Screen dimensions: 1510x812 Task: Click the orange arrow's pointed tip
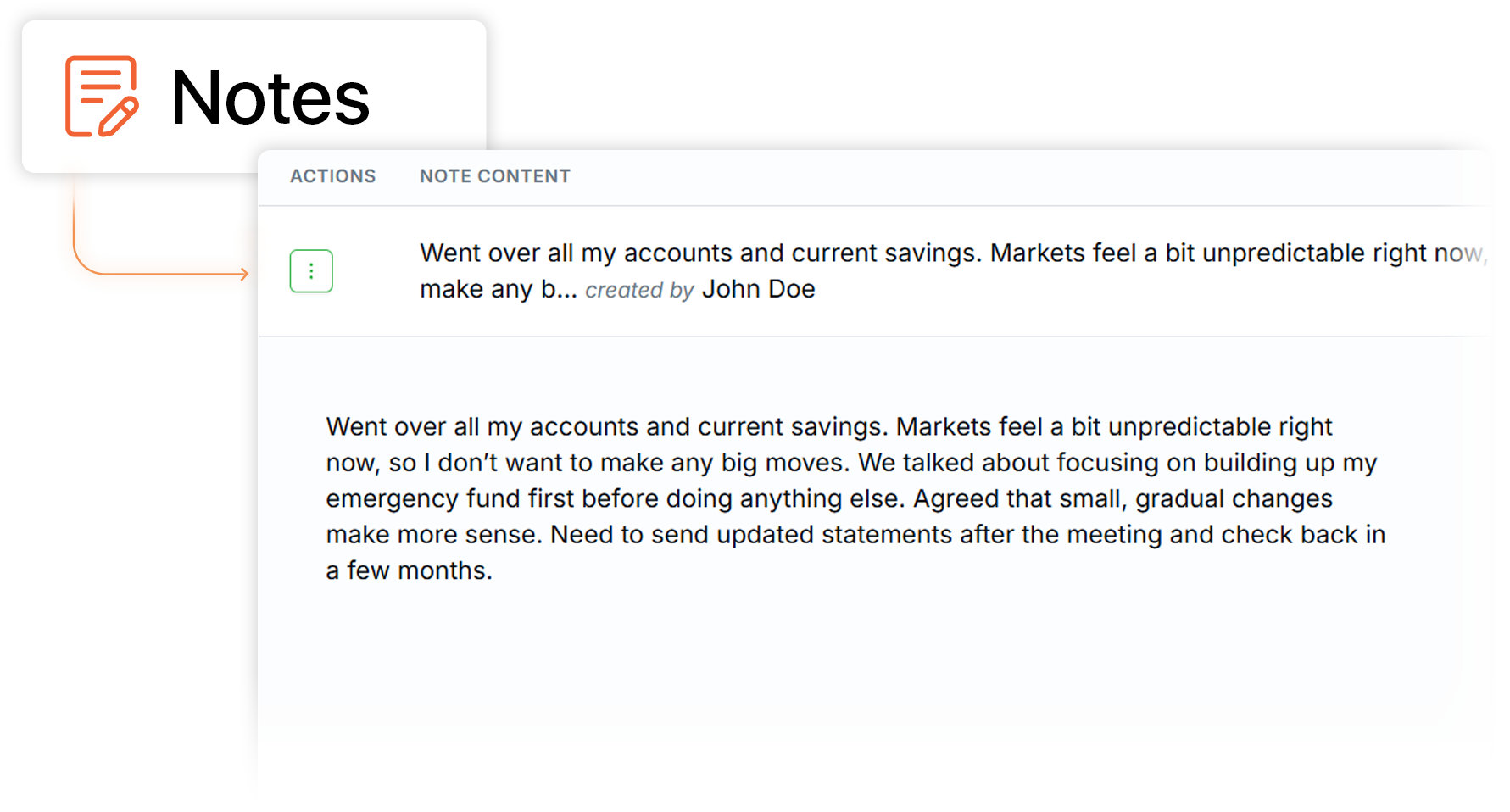tap(247, 273)
